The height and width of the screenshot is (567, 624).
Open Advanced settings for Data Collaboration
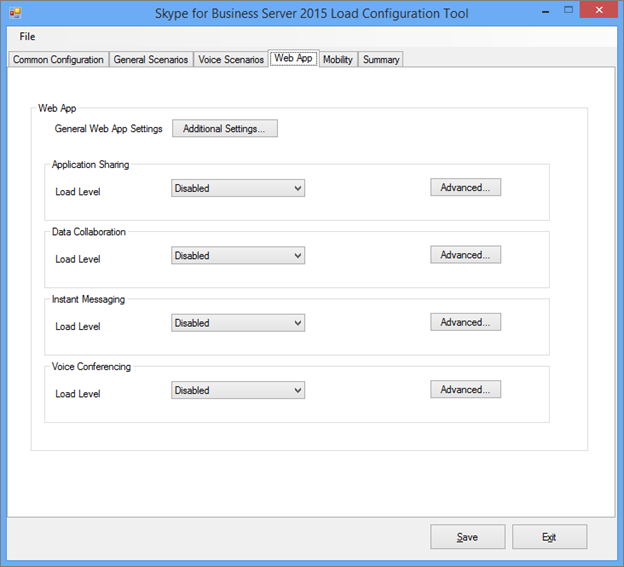point(466,255)
